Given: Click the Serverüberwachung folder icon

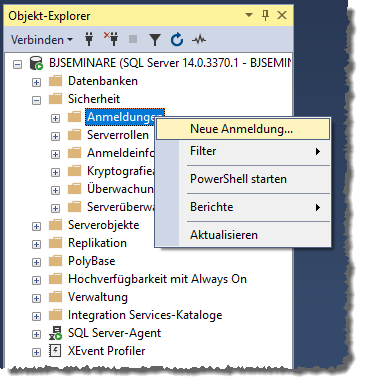Looking at the screenshot, I should [74, 207].
